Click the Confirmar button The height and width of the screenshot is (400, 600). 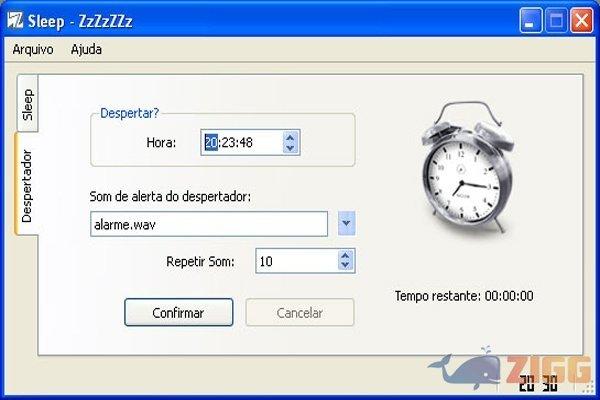click(x=179, y=312)
